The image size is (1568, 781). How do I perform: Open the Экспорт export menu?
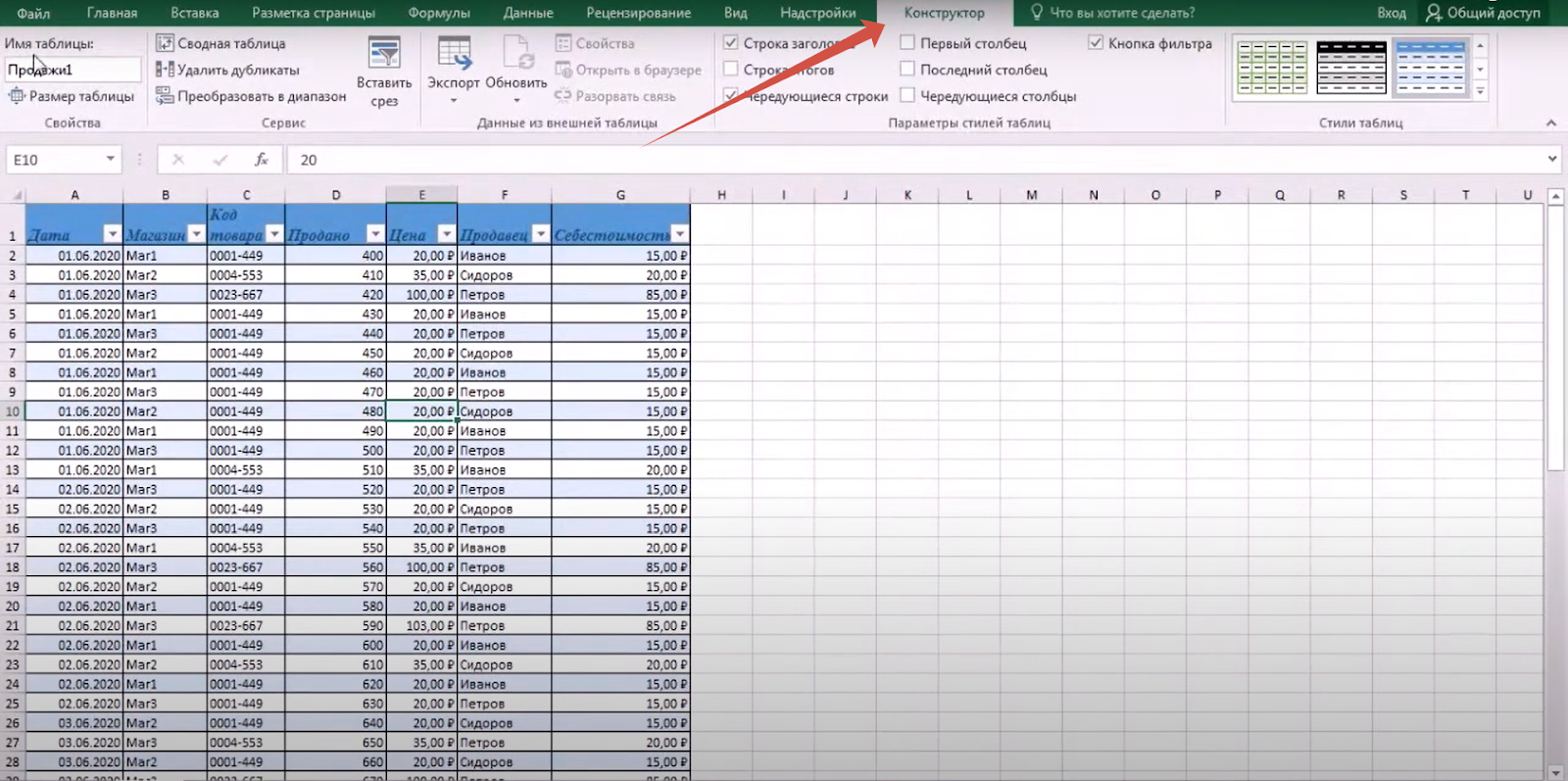[454, 70]
